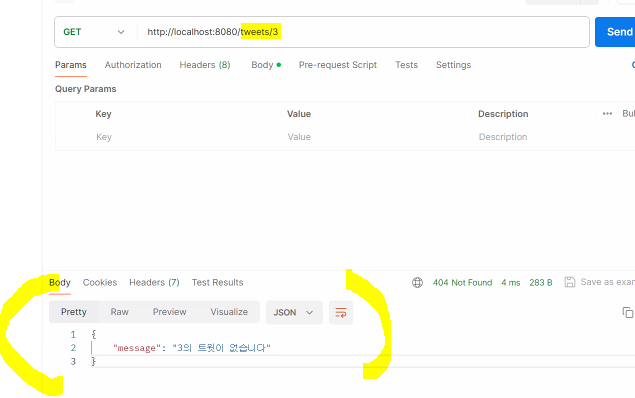Image resolution: width=635 pixels, height=398 pixels.
Task: Open the Authorization tab
Action: point(133,65)
